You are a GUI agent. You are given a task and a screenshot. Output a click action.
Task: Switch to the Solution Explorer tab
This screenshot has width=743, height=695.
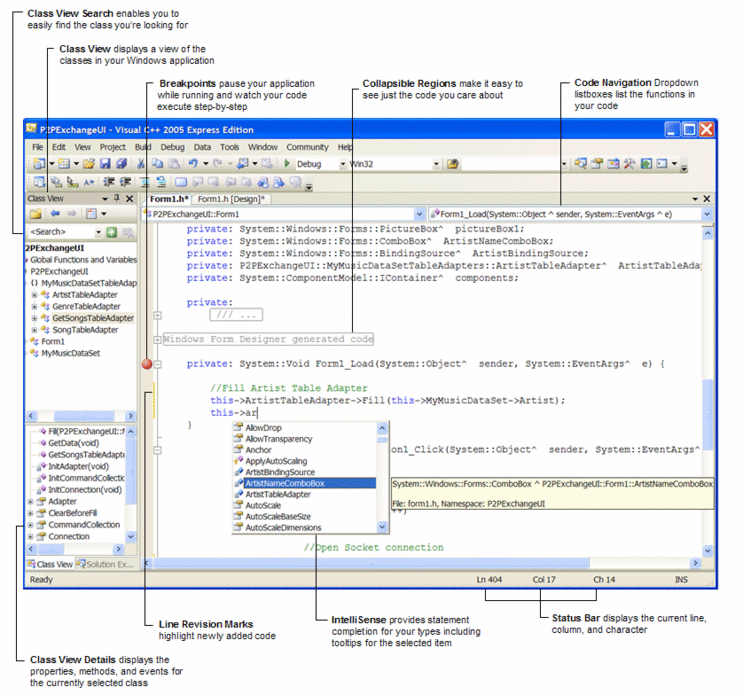[x=106, y=564]
